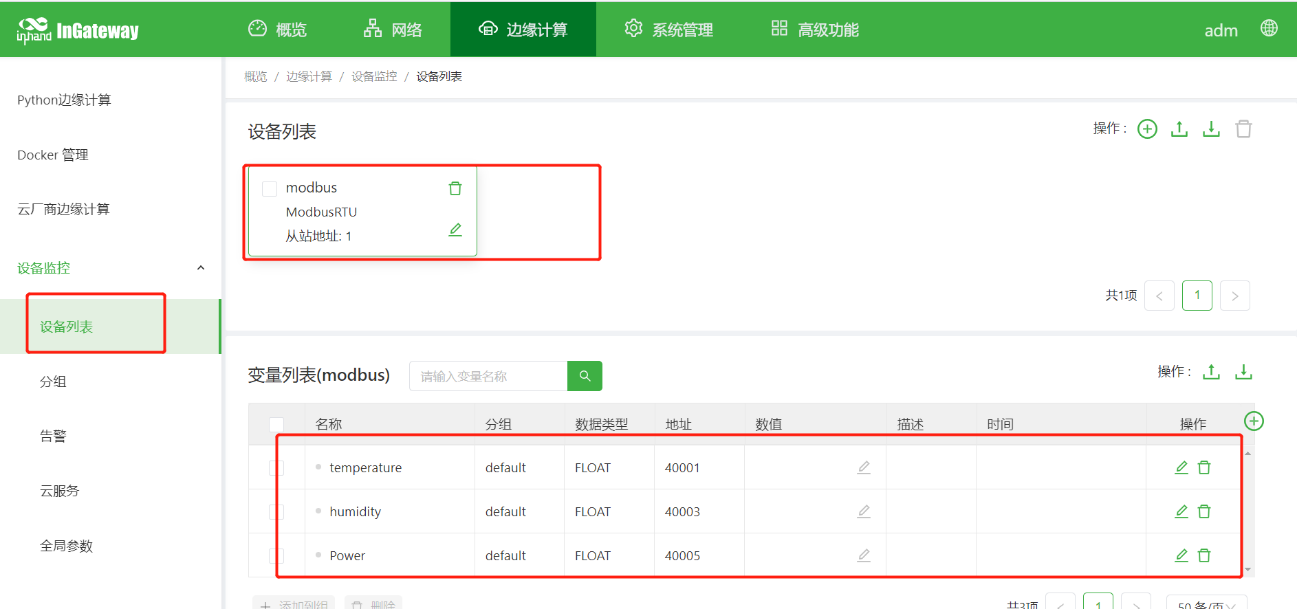Check the modbus device checkbox
The height and width of the screenshot is (609, 1297).
[x=269, y=188]
